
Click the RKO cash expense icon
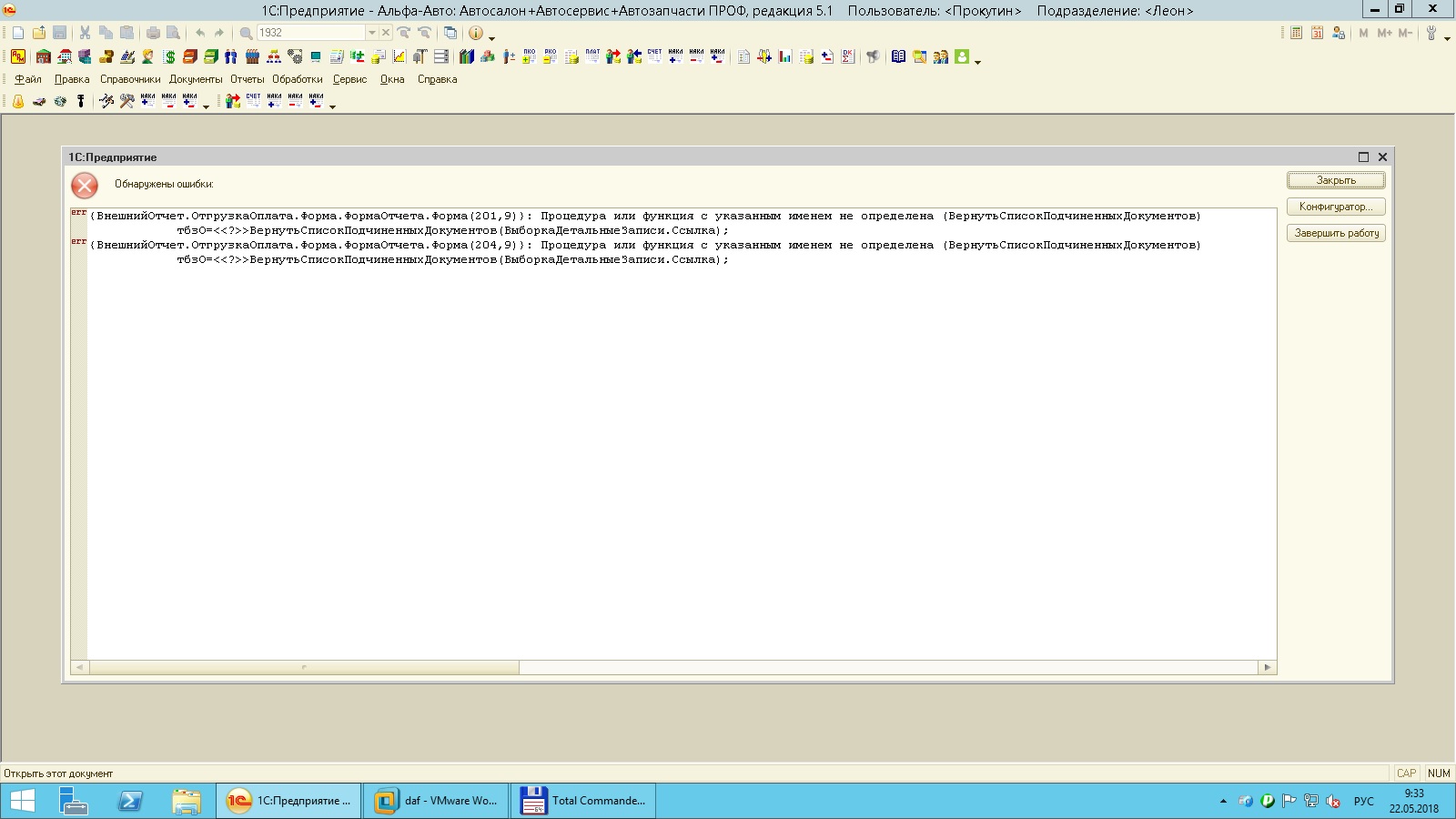pos(550,56)
